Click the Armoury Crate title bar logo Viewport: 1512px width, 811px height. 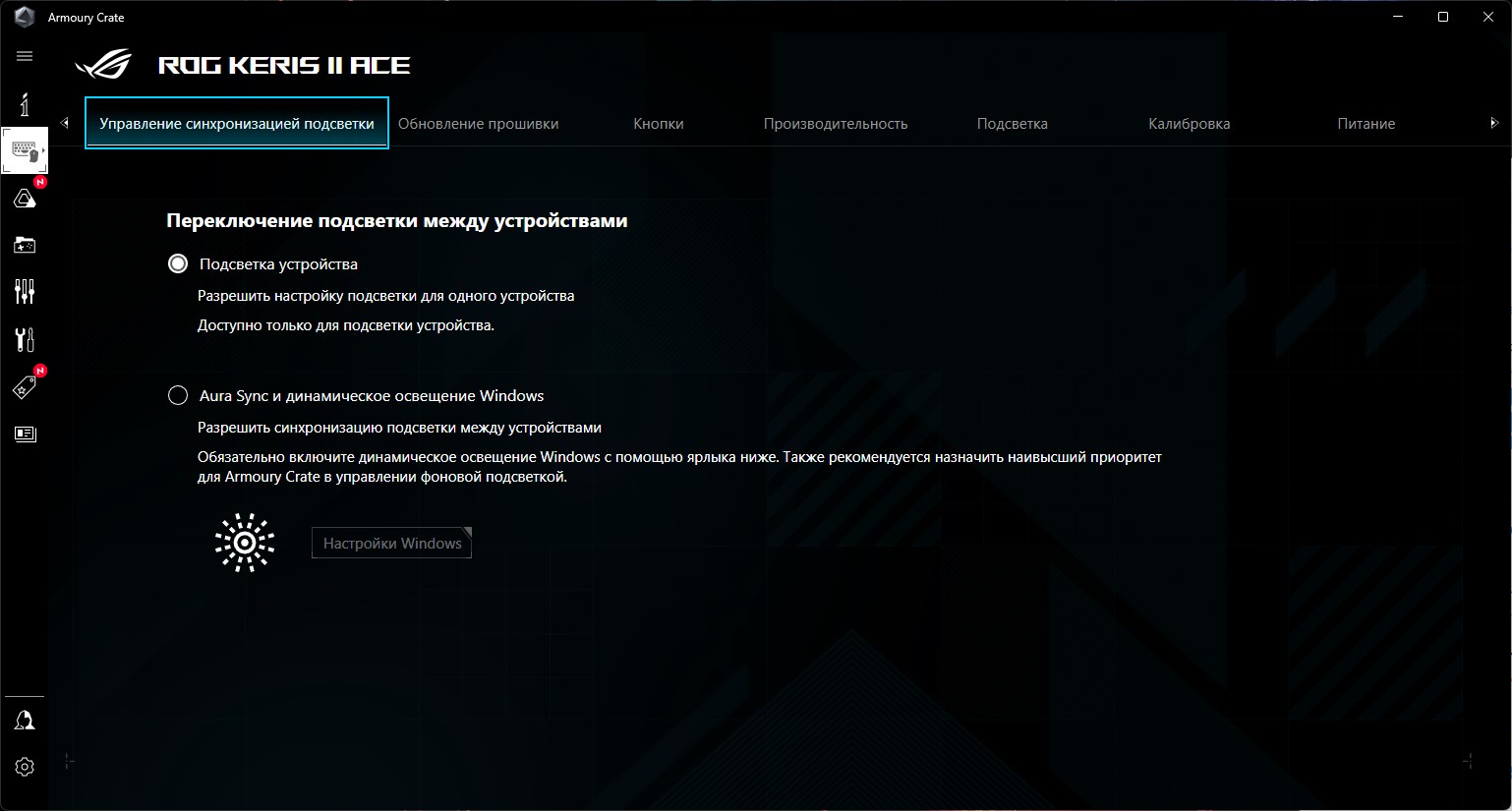click(25, 17)
